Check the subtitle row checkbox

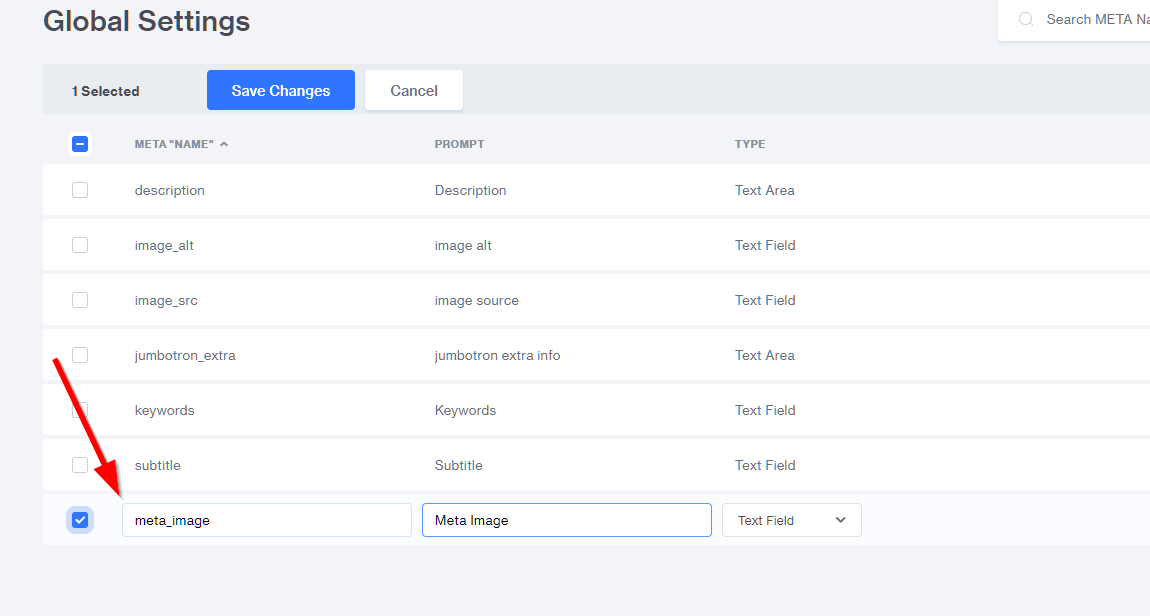coord(80,465)
